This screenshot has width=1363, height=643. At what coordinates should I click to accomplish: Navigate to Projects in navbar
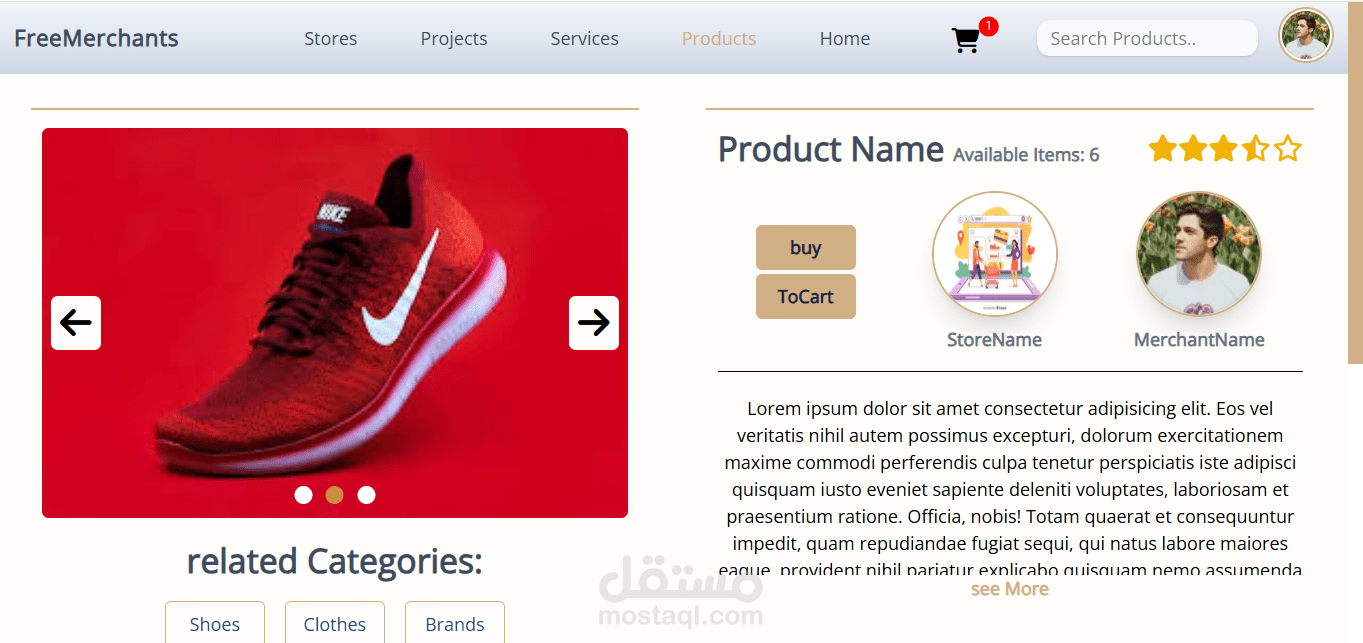tap(454, 39)
